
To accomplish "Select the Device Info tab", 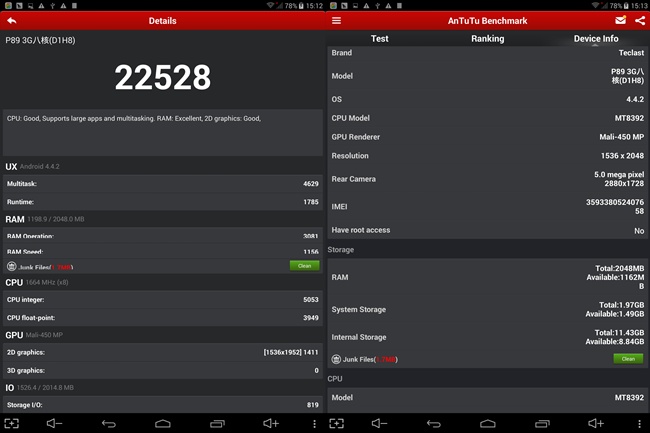I will point(596,39).
